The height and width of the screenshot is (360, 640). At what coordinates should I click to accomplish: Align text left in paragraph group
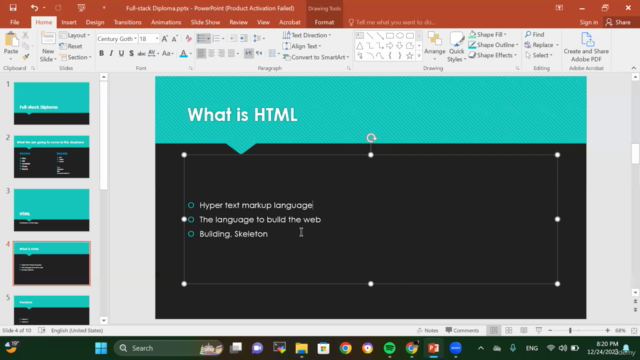click(x=201, y=53)
